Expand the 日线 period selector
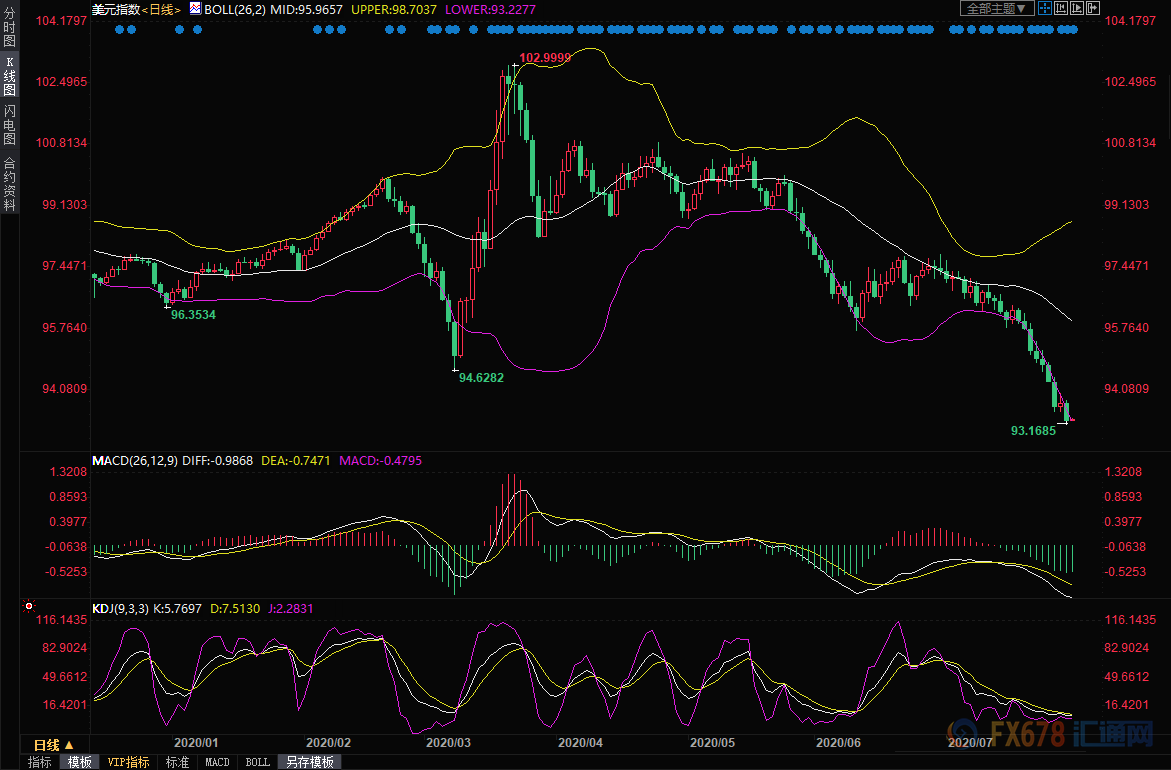This screenshot has height=770, width=1171. coord(54,745)
